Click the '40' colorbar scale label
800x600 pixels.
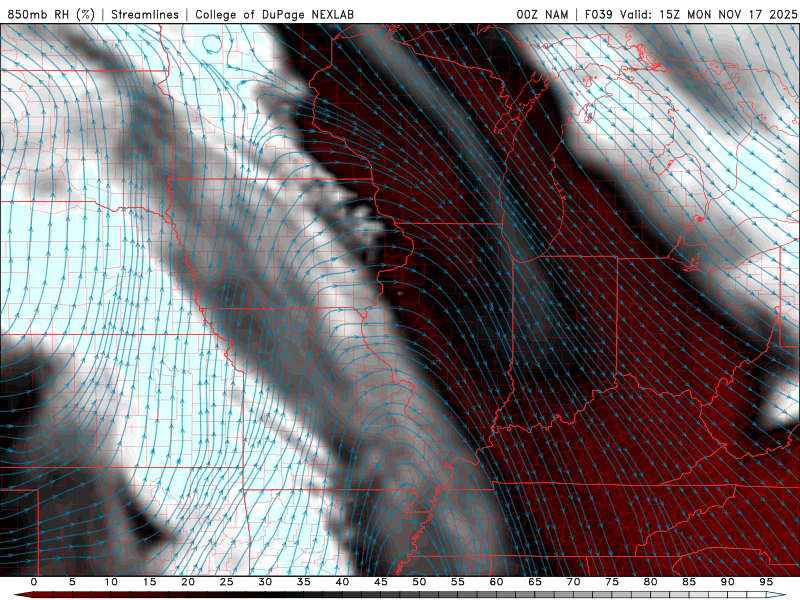click(x=342, y=582)
